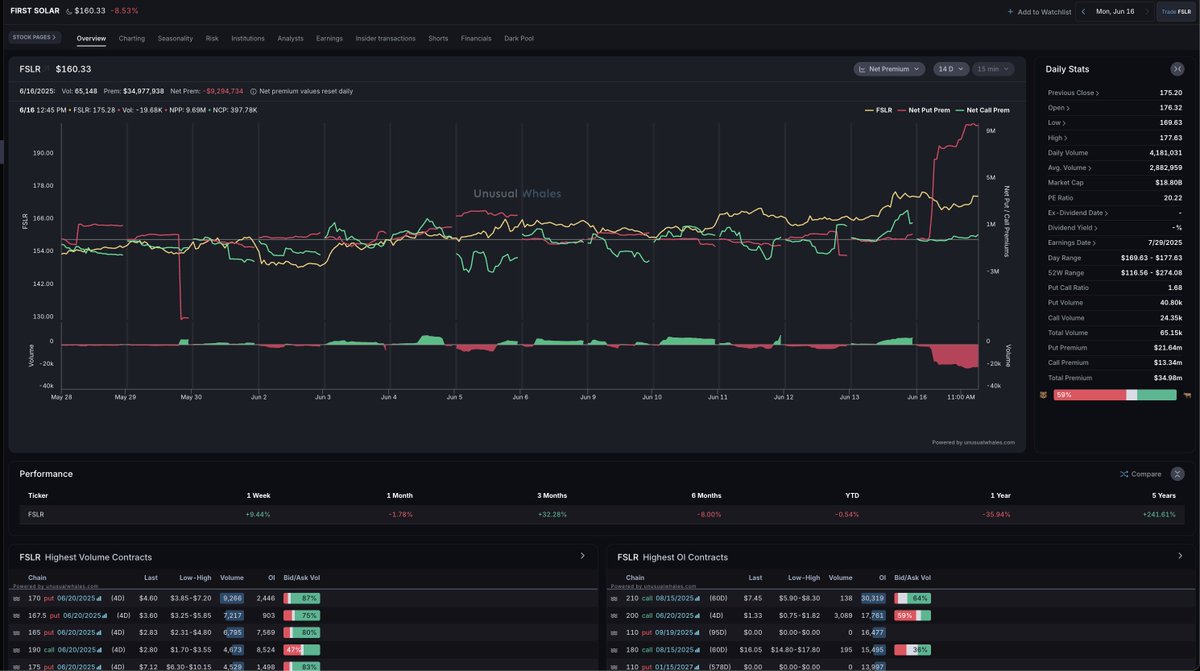Image resolution: width=1200 pixels, height=671 pixels.
Task: Collapse the Daily Stats panel icon
Action: click(x=1177, y=69)
